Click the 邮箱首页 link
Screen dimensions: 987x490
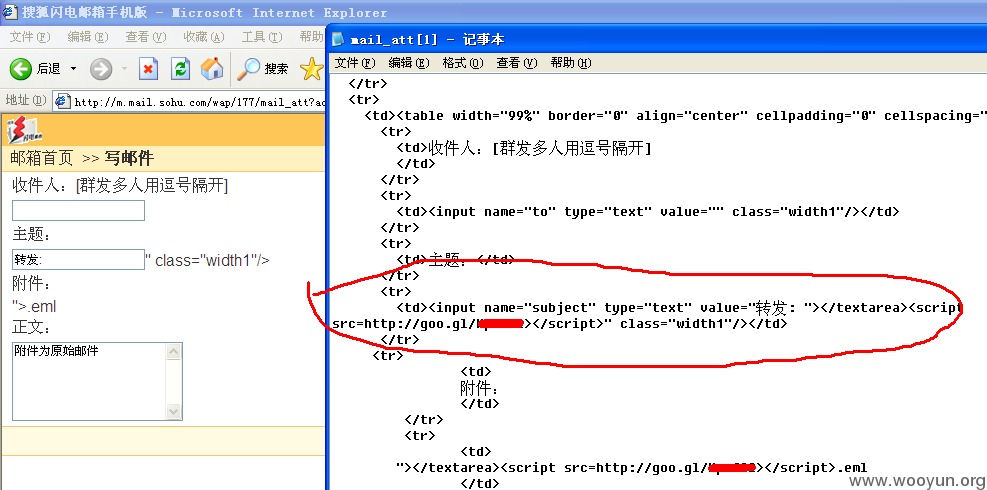click(x=42, y=158)
